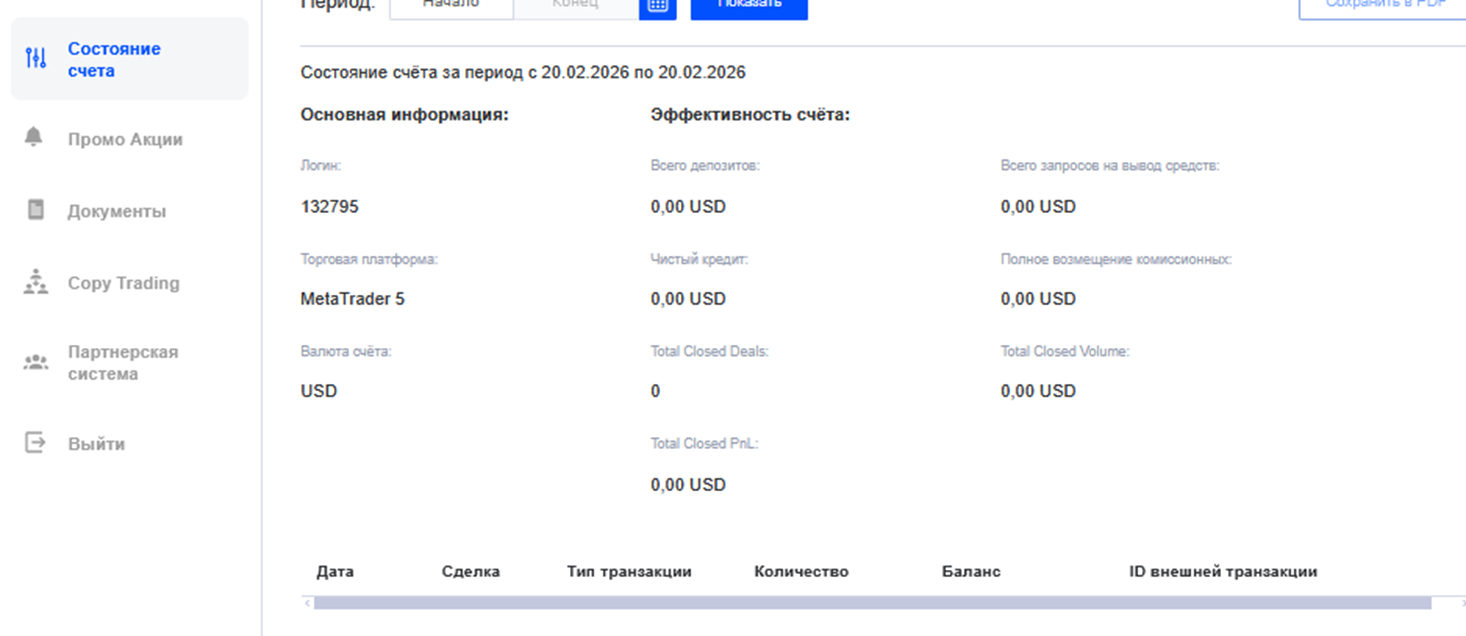Click the Copy Trading hierarchy icon

(x=36, y=282)
